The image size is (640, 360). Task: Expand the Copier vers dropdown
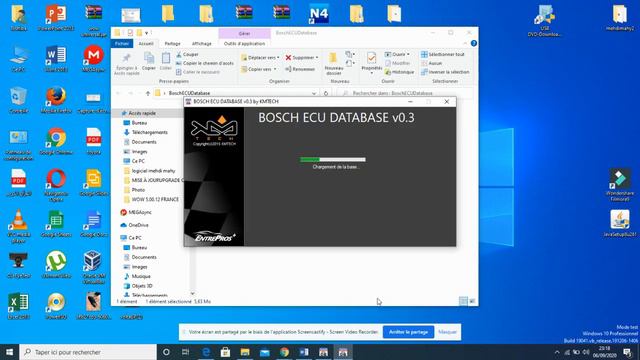275,69
